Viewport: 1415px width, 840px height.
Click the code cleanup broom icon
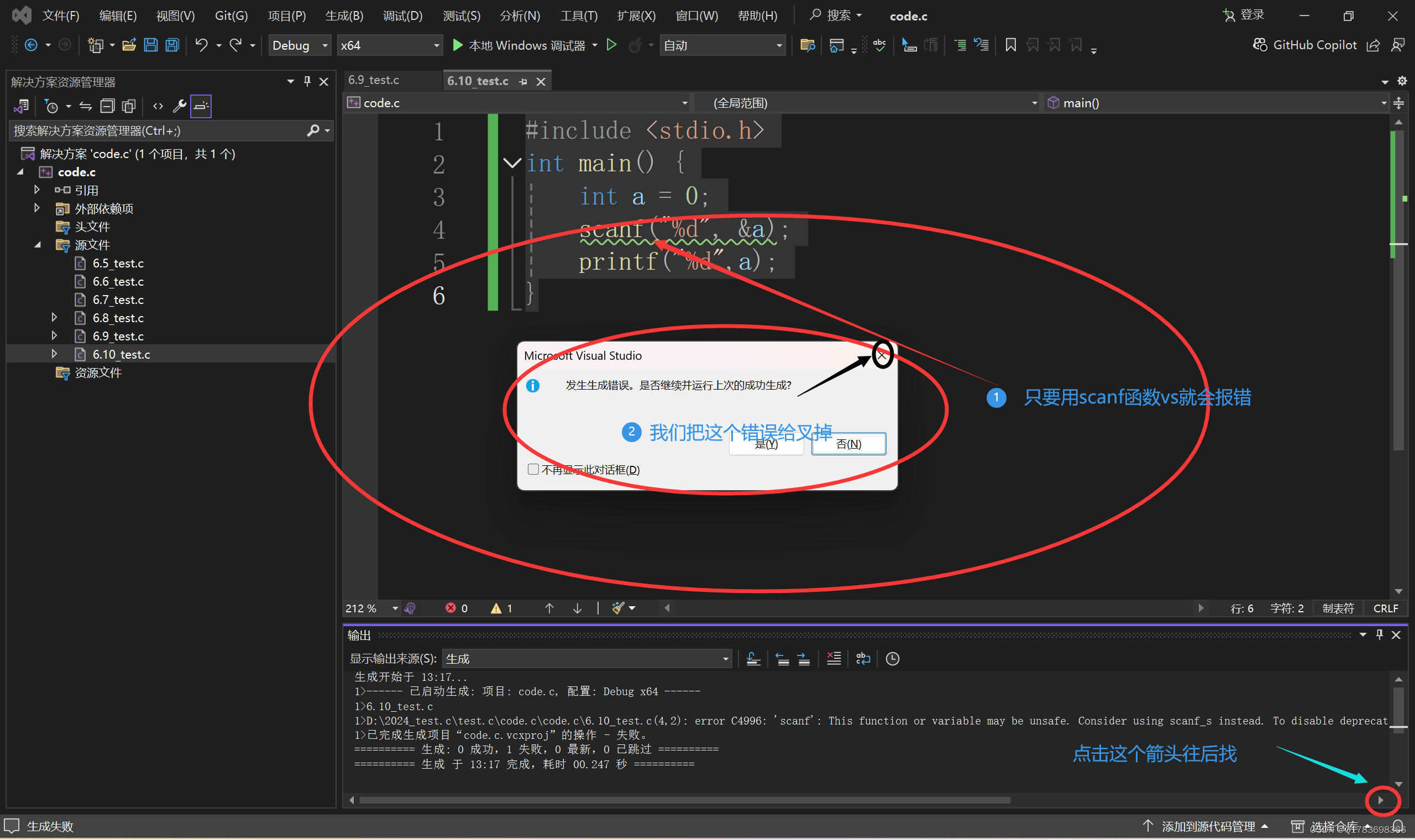click(618, 608)
